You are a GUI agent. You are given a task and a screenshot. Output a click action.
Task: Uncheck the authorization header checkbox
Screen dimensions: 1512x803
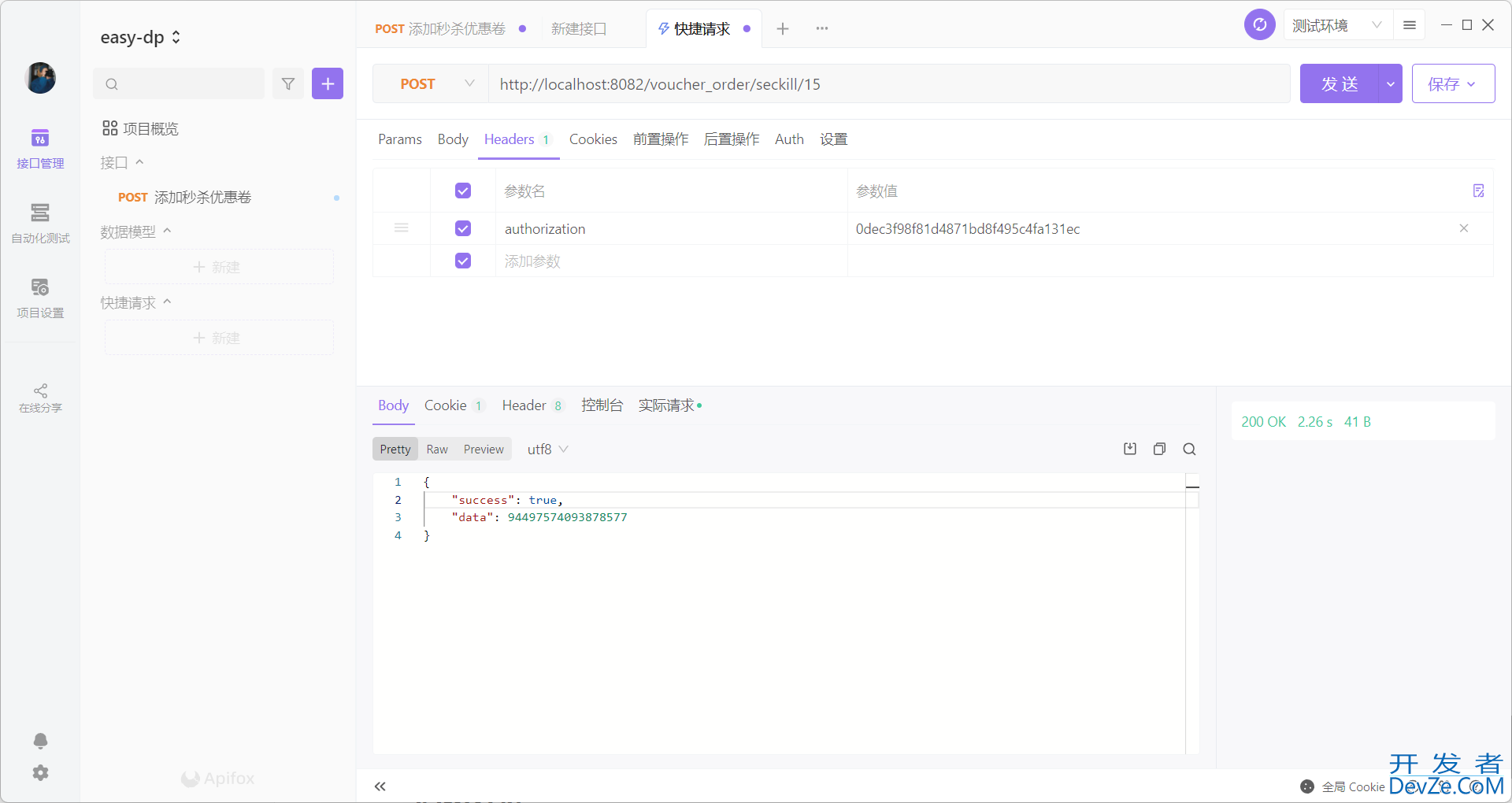point(463,228)
